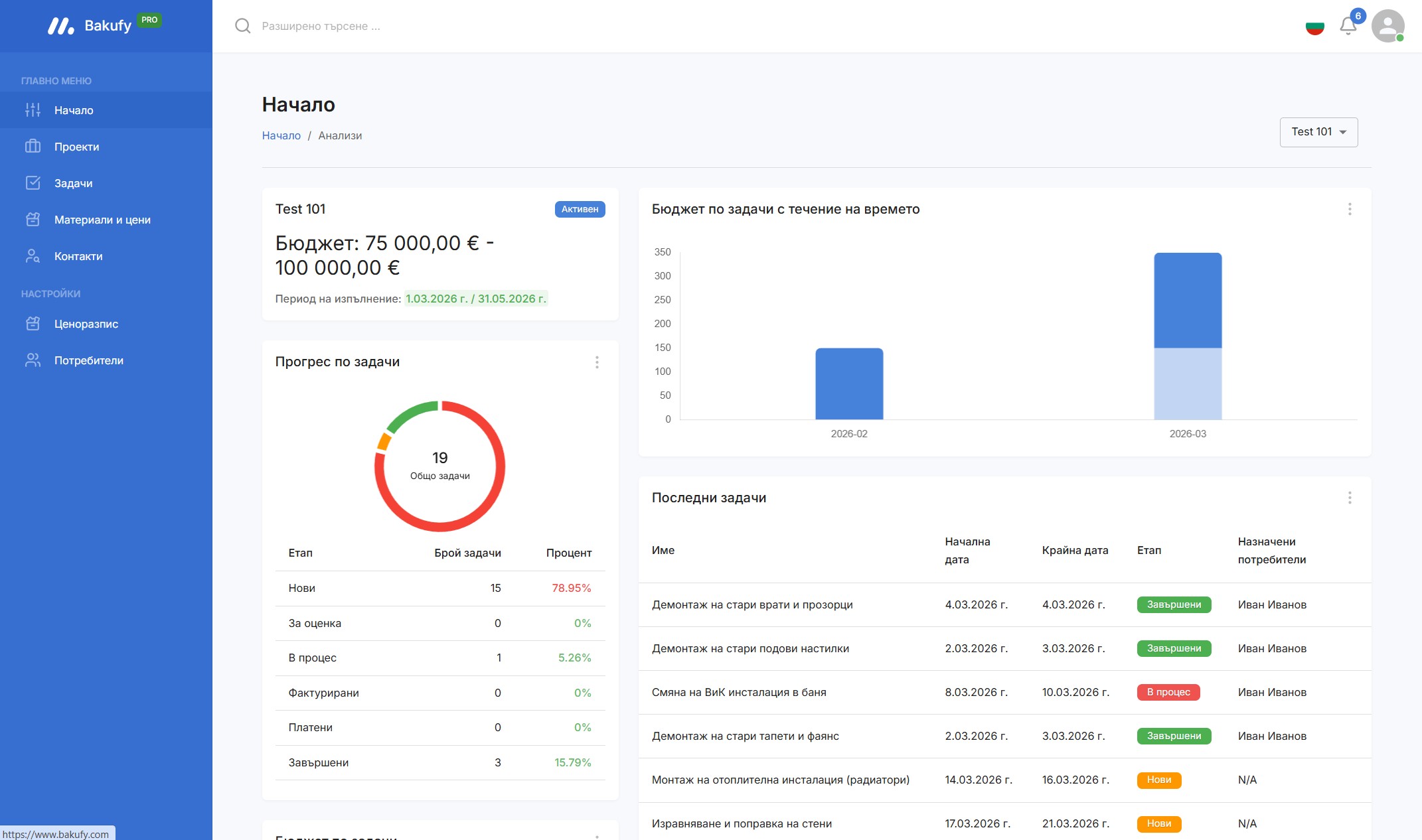
Task: Click the Завършени badge for подови настилки
Action: (x=1174, y=648)
